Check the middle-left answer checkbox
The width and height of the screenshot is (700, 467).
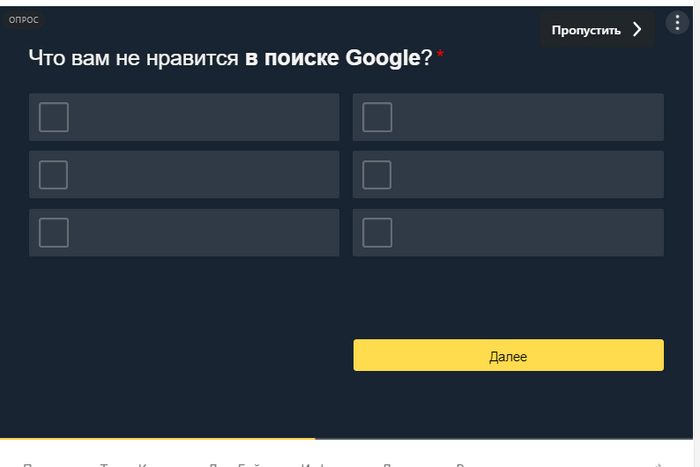[x=54, y=175]
